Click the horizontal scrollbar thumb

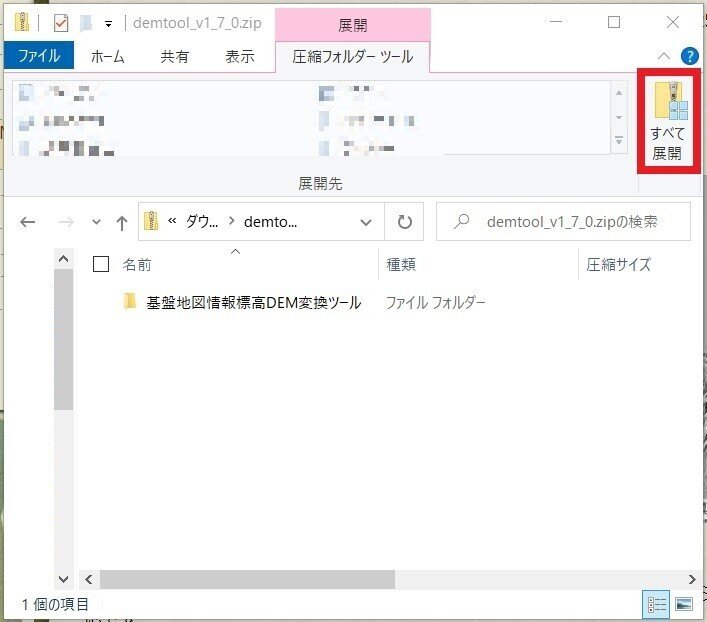[247, 580]
